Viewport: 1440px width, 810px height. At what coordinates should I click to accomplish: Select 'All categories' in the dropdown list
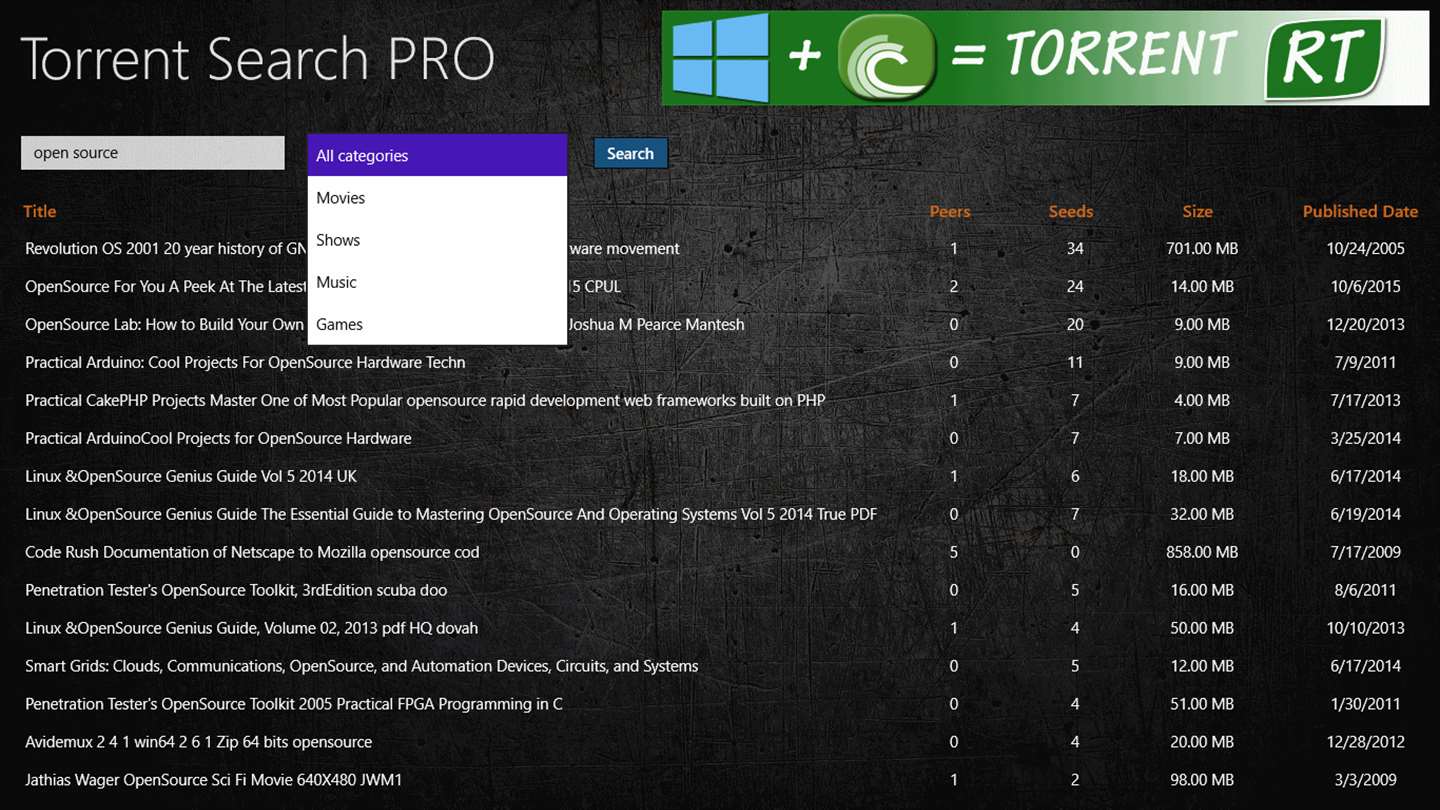(437, 155)
